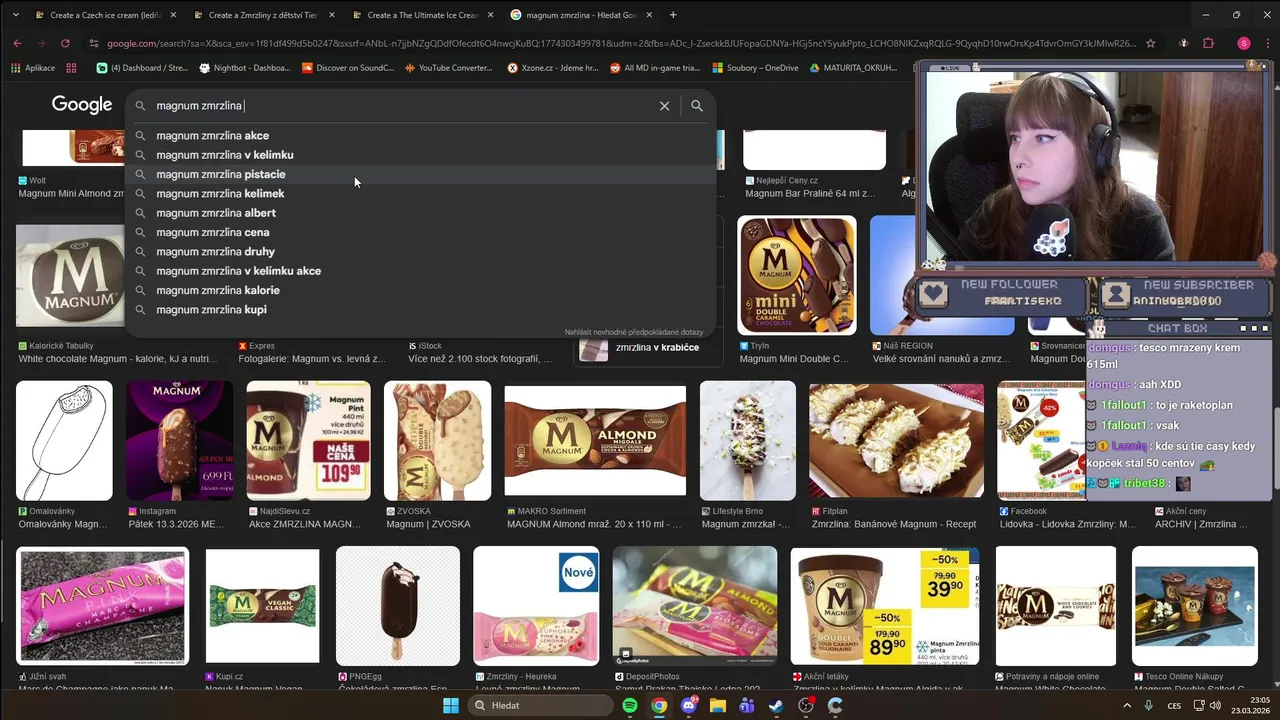
Task: Click the microphone icon in system tray
Action: pyautogui.click(x=1149, y=706)
